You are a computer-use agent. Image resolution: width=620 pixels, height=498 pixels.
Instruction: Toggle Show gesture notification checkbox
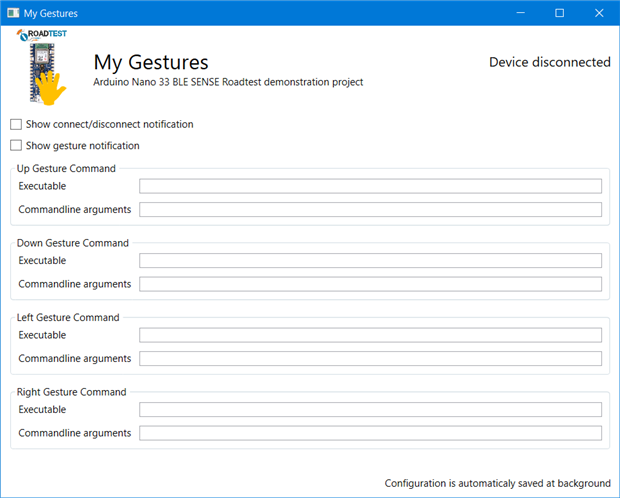click(x=16, y=146)
